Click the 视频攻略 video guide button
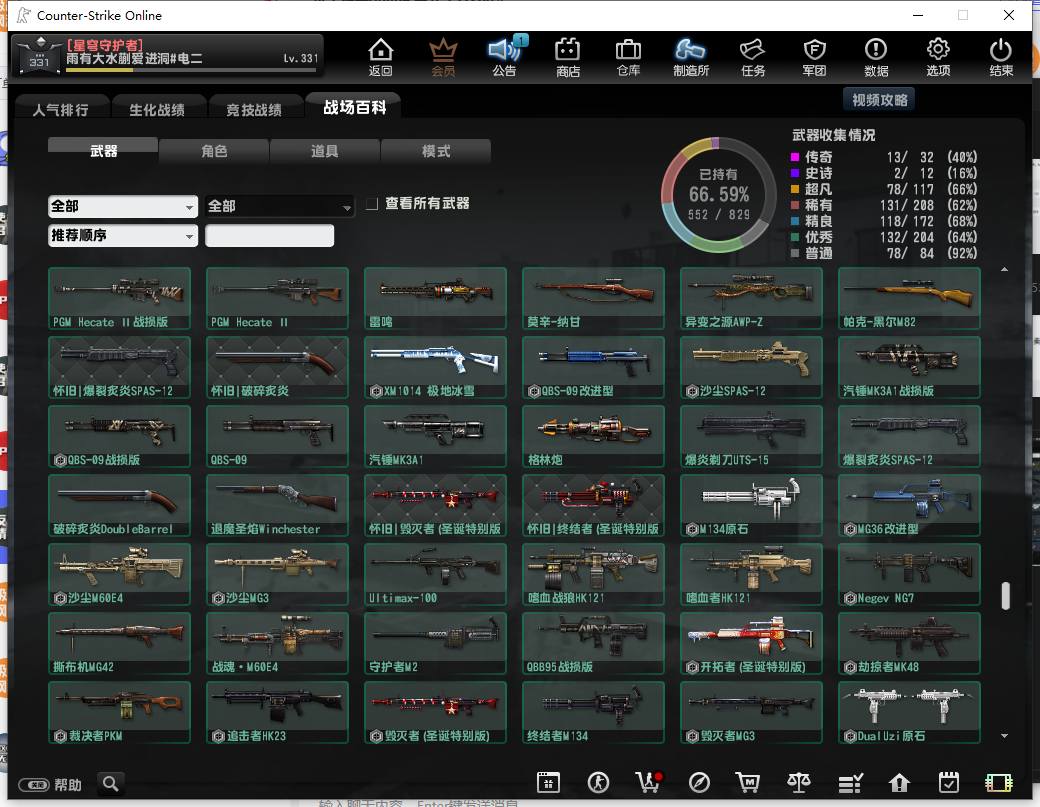Viewport: 1040px width, 807px height. [x=879, y=100]
